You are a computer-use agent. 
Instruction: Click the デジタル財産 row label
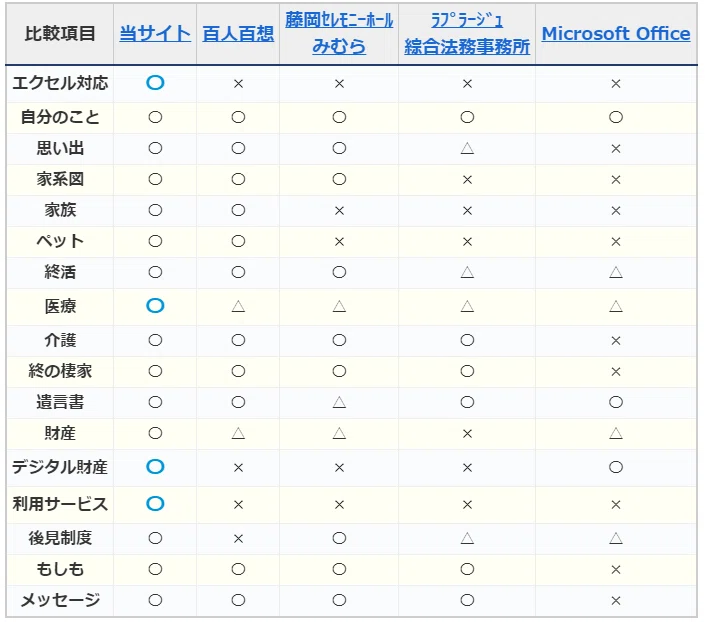(60, 467)
